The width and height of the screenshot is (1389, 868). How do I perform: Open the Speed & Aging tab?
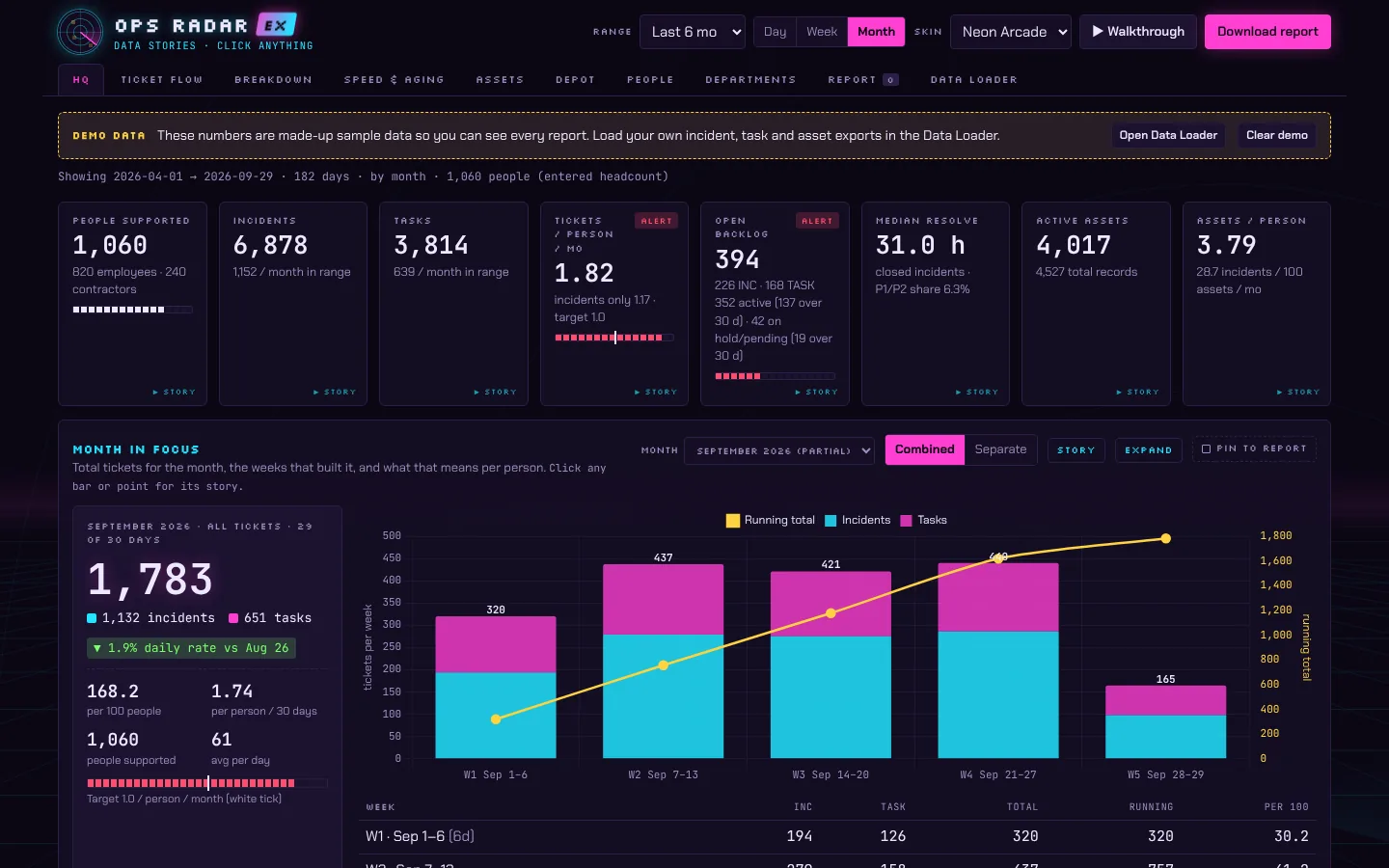[395, 80]
